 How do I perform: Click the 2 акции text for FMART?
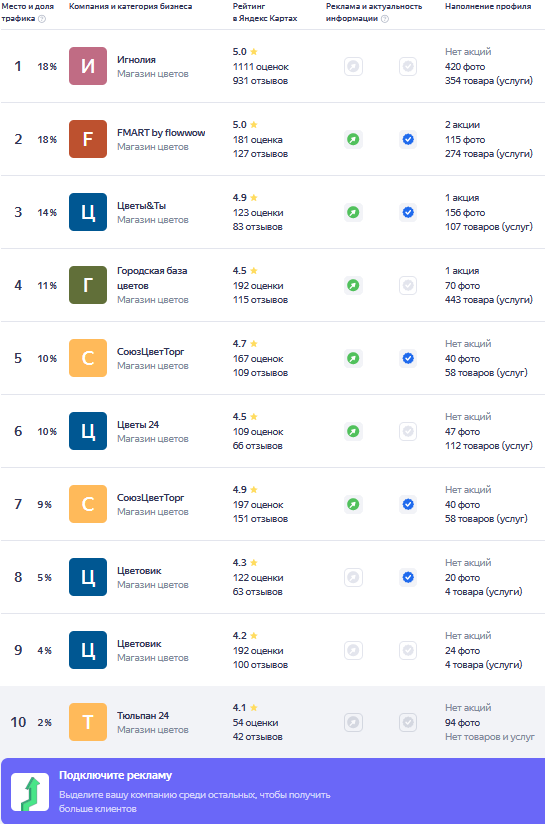click(x=462, y=125)
